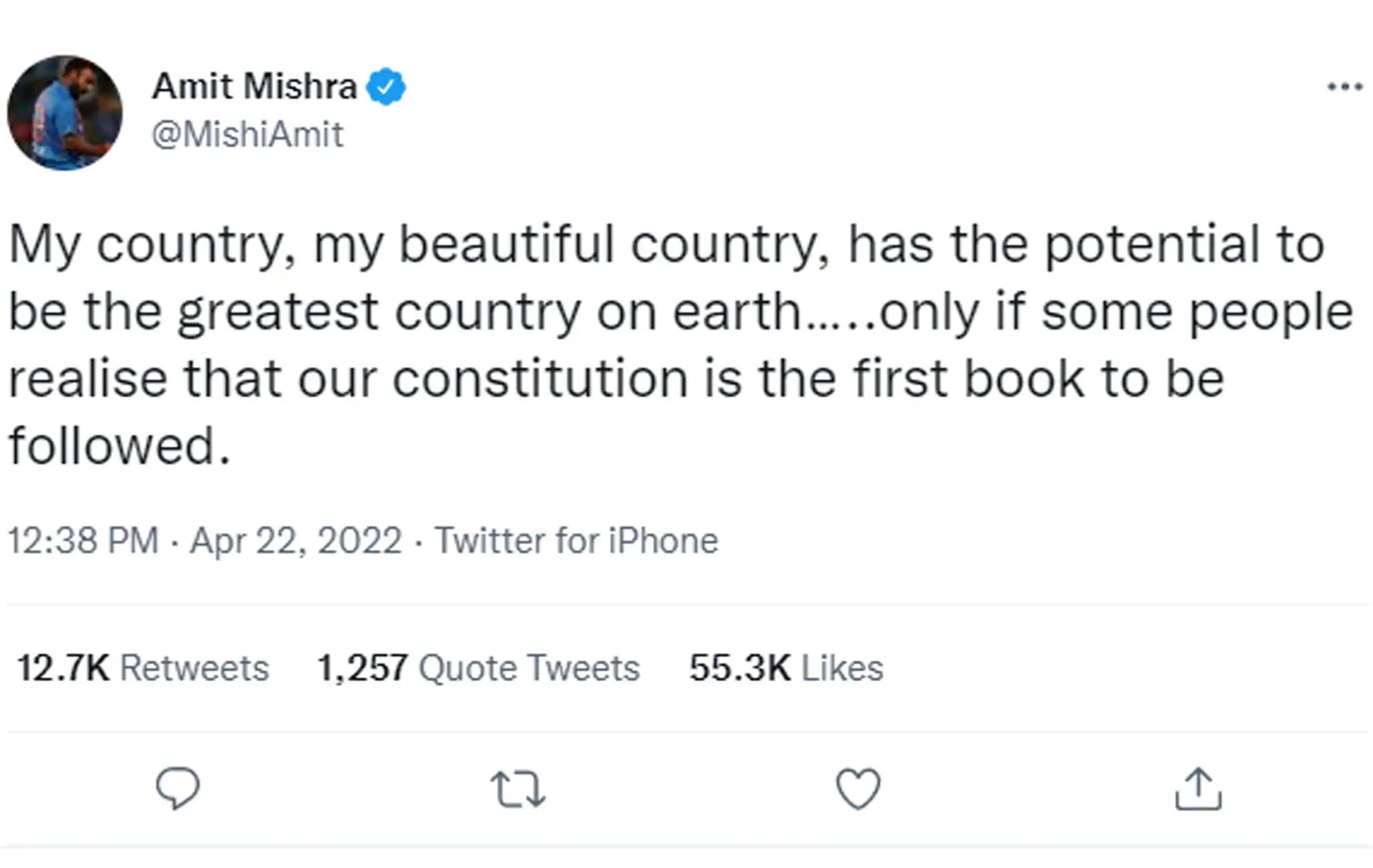This screenshot has height=868, width=1373.
Task: Open the Twitter for iPhone source link
Action: tap(576, 540)
